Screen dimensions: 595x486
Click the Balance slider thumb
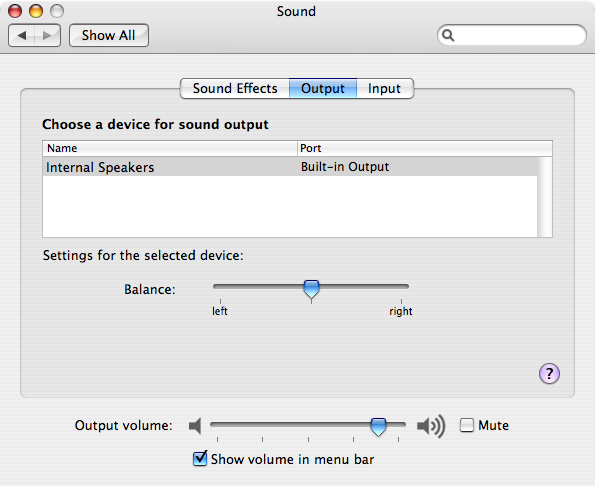tap(311, 289)
